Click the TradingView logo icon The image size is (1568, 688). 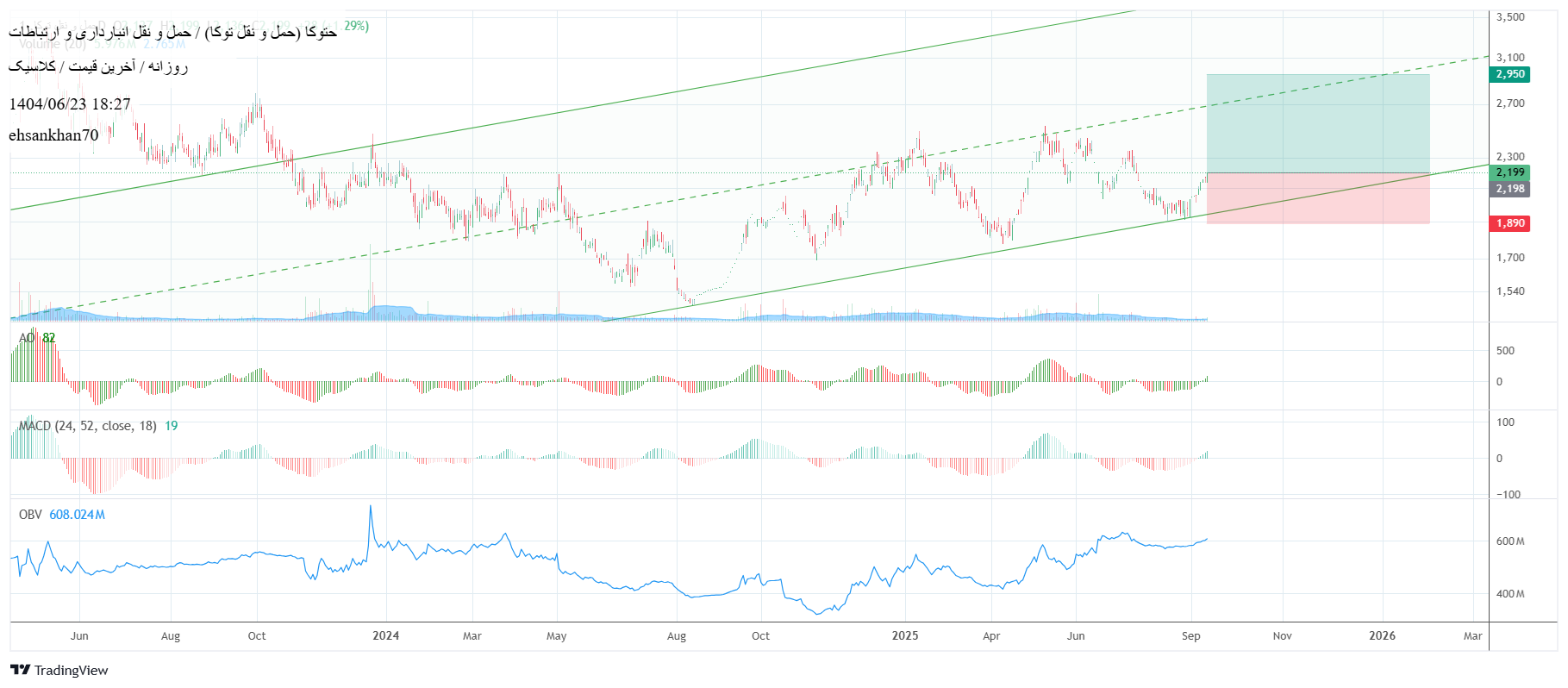(x=20, y=670)
